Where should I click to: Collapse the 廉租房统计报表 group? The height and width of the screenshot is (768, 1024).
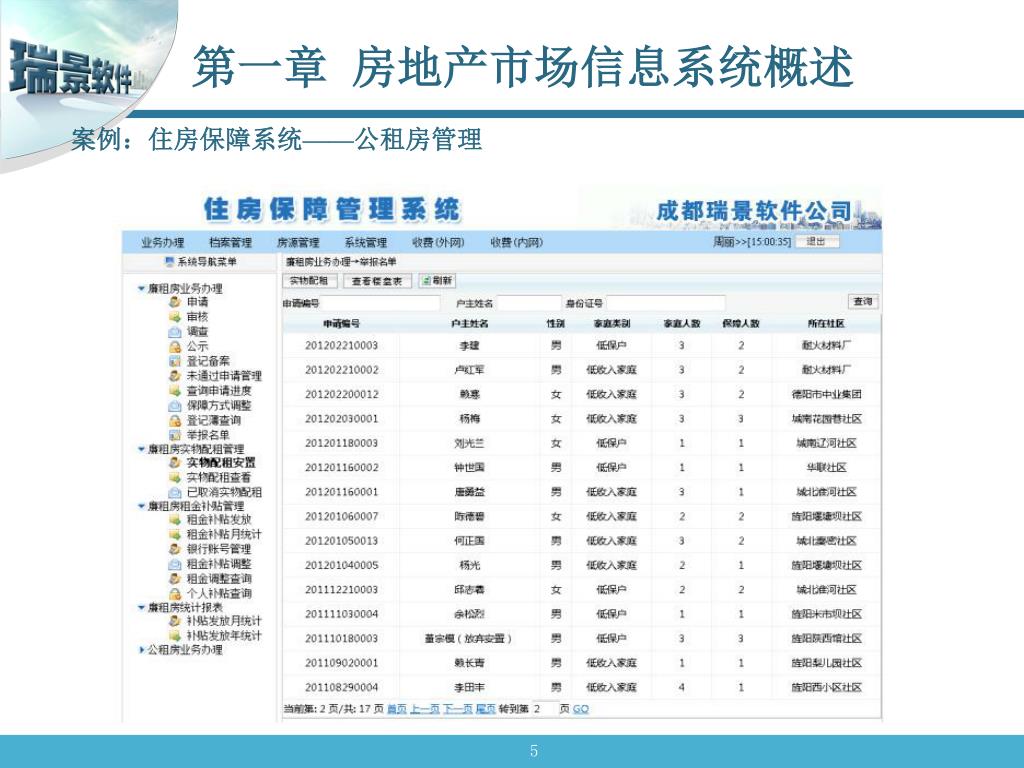pos(141,607)
